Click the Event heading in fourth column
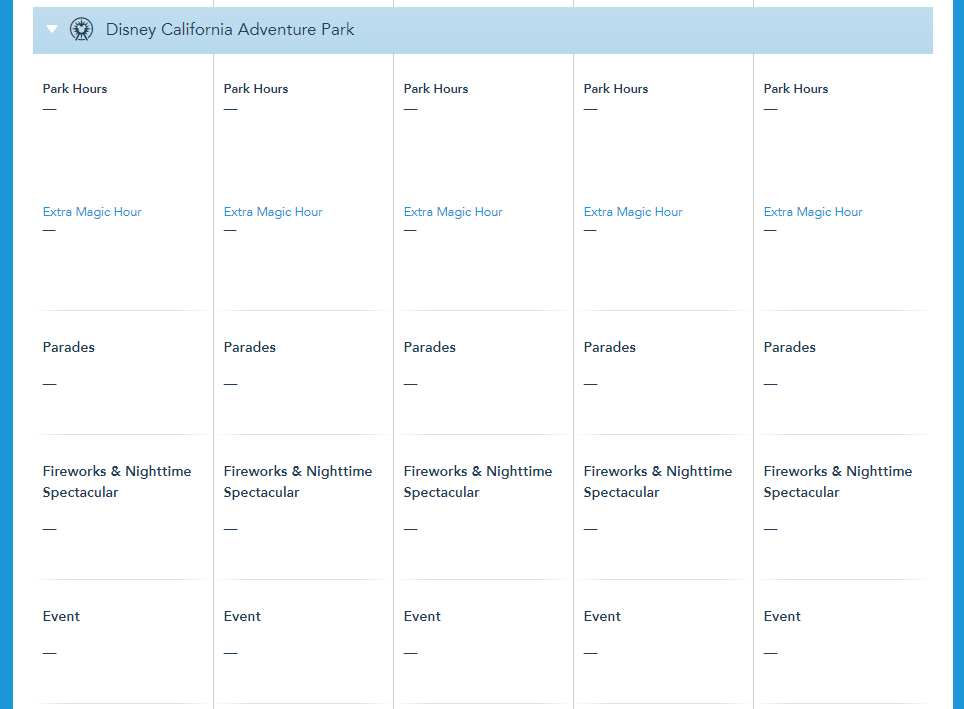 (x=602, y=617)
